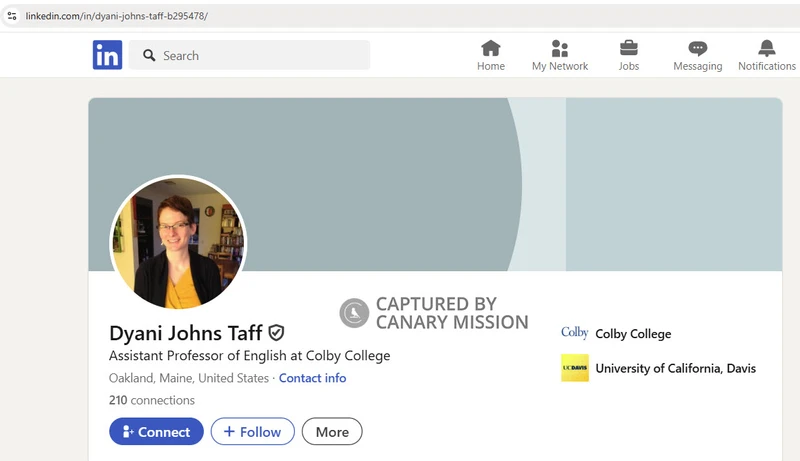Focus the Search input field
The image size is (800, 461).
click(x=249, y=55)
